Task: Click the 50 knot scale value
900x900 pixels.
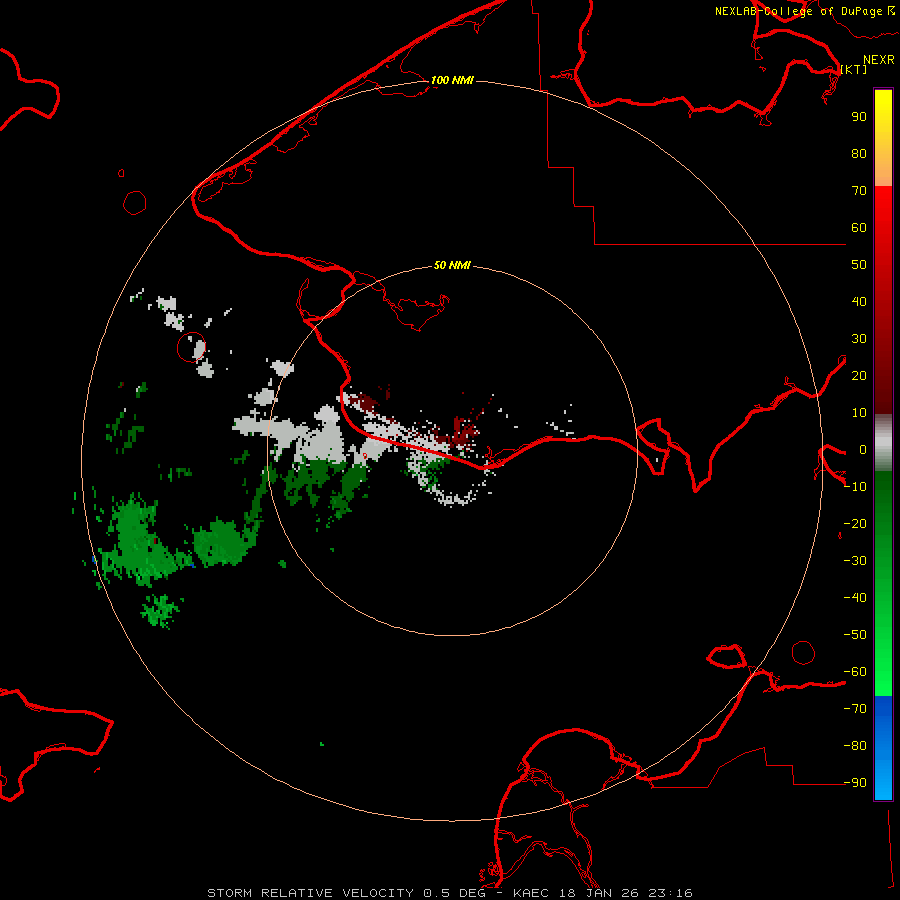Action: point(859,265)
